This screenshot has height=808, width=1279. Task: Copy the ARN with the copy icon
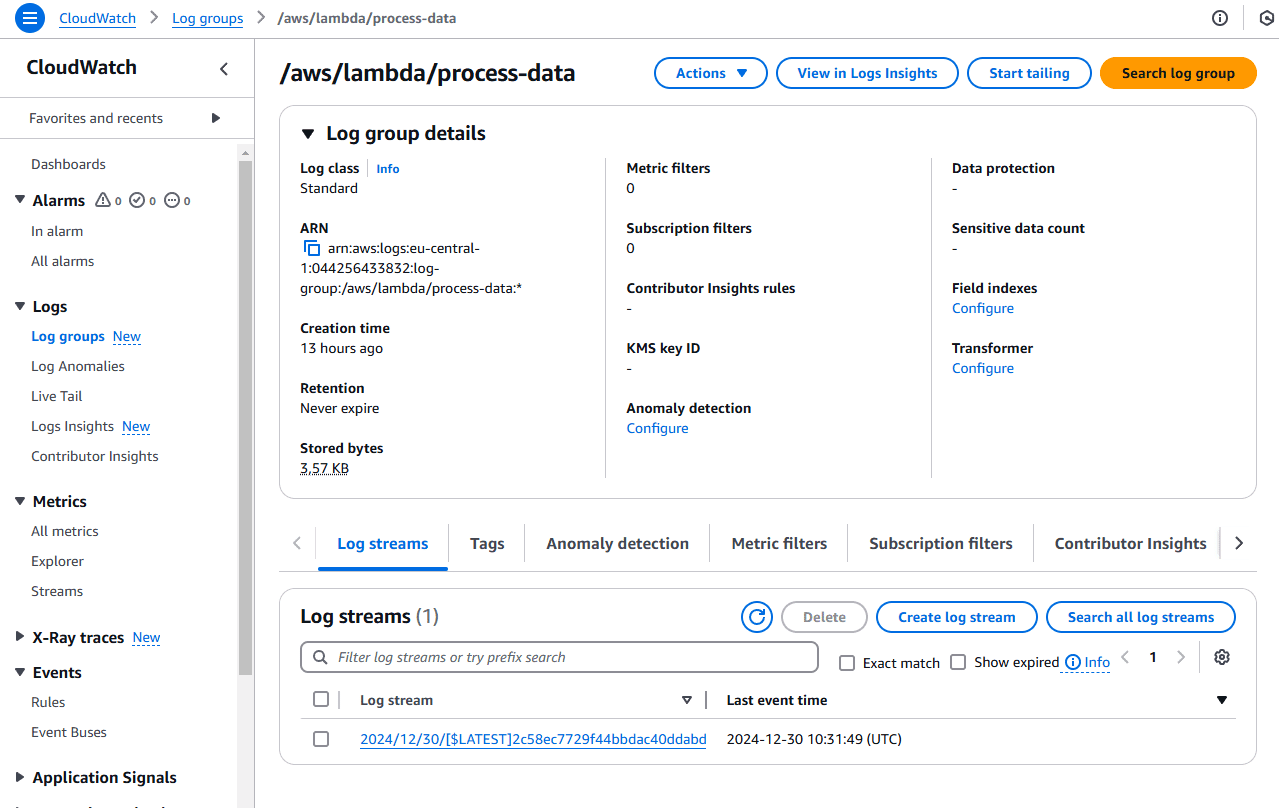(312, 248)
